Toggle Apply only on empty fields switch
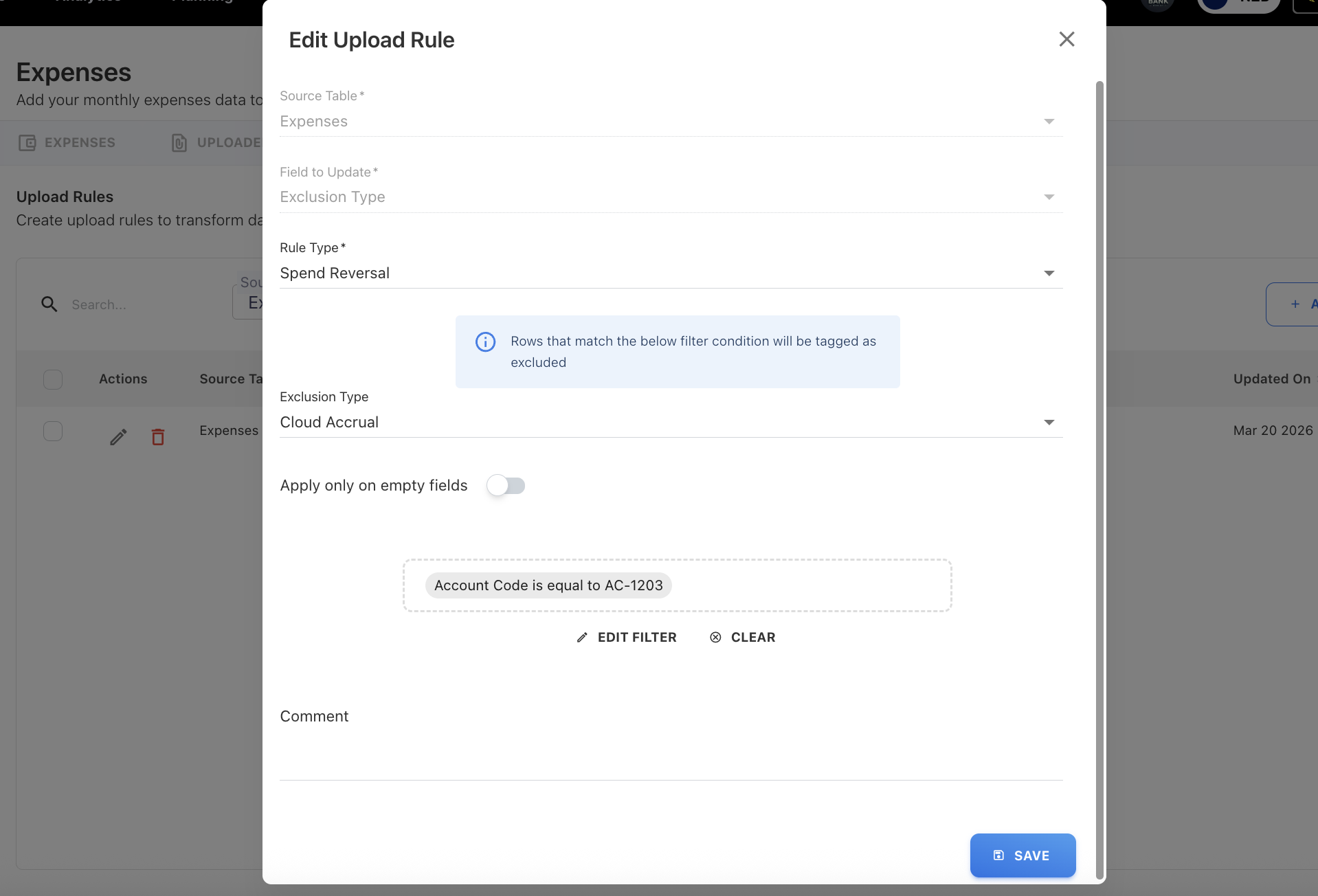Viewport: 1318px width, 896px height. [506, 486]
